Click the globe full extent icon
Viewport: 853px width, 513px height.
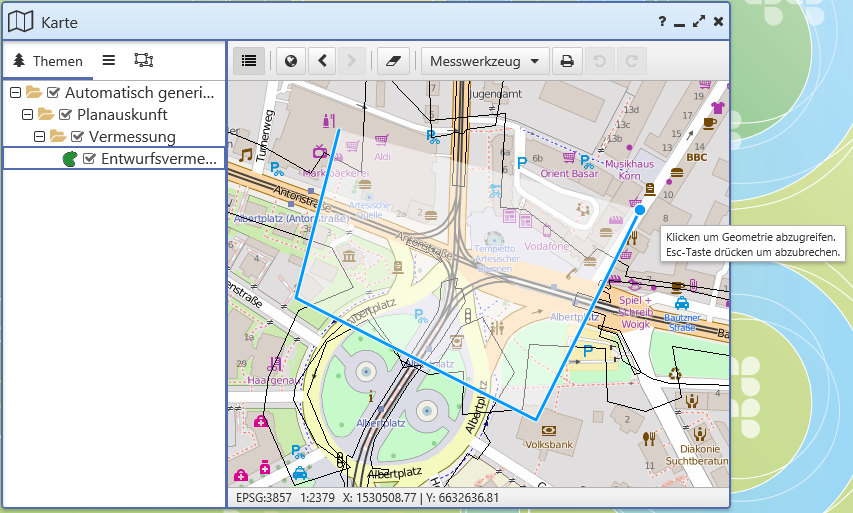tap(291, 61)
